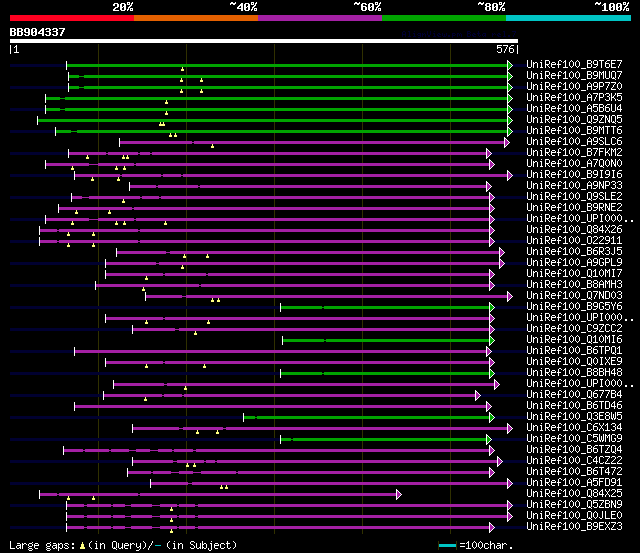Select the UniRef100_B6T472 label
640x553 pixels.
click(574, 472)
